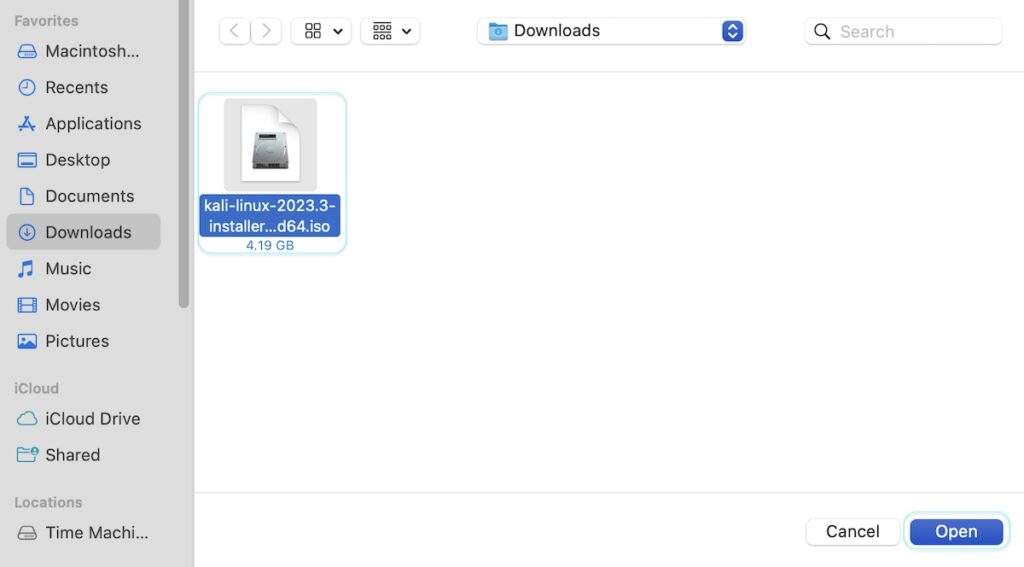1024x567 pixels.
Task: Click the Shared folder icon
Action: (27, 455)
